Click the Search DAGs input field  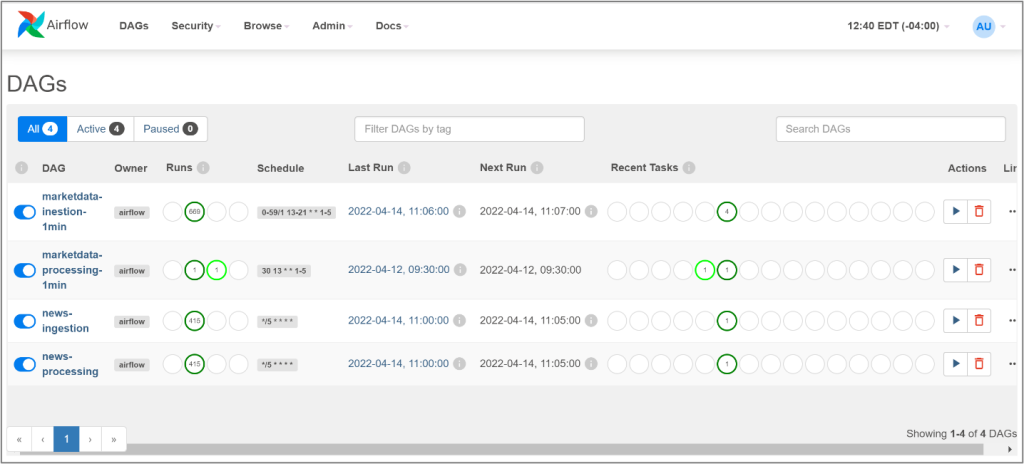tap(890, 129)
